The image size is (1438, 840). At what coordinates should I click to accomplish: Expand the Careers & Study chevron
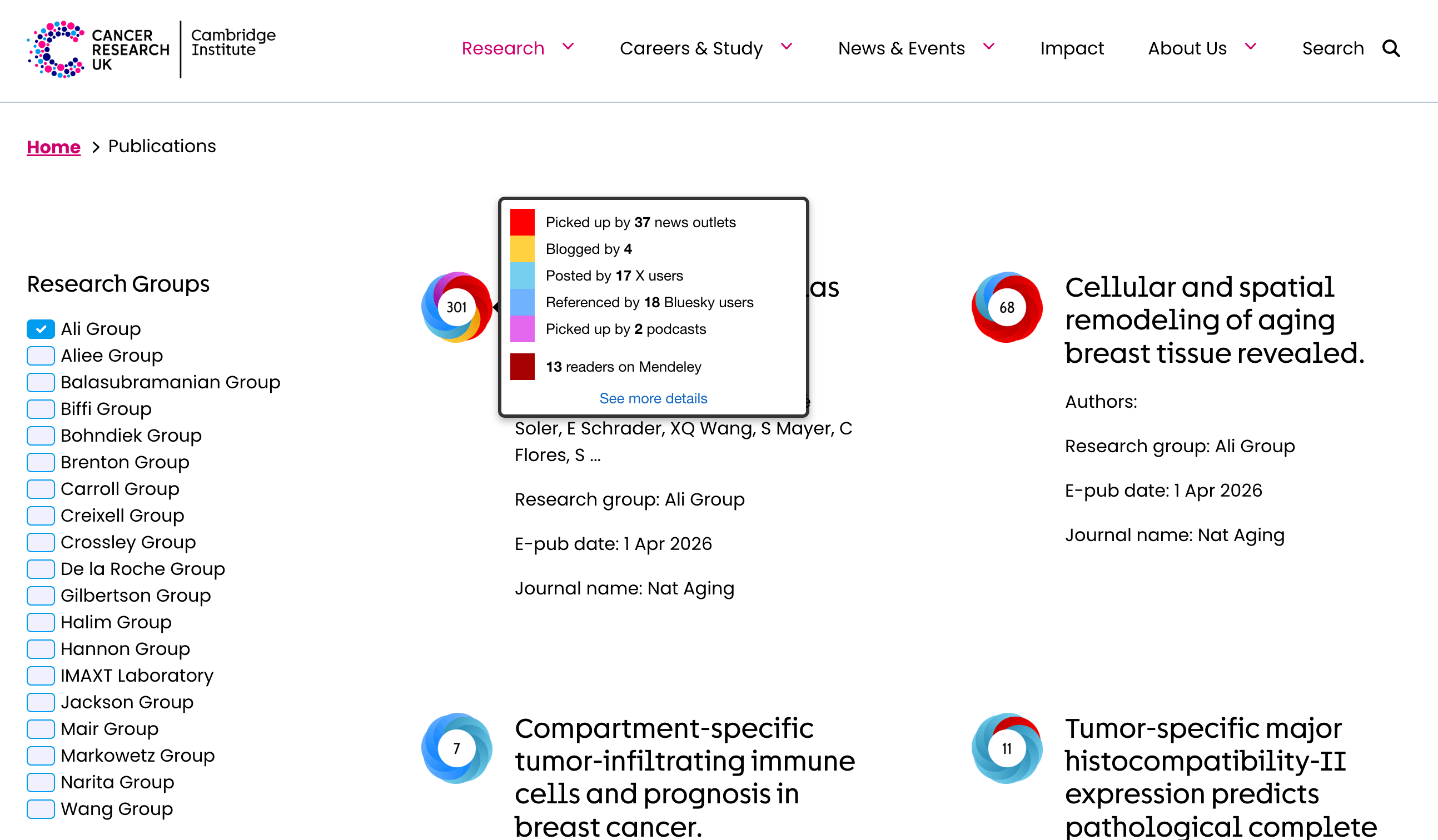point(787,46)
